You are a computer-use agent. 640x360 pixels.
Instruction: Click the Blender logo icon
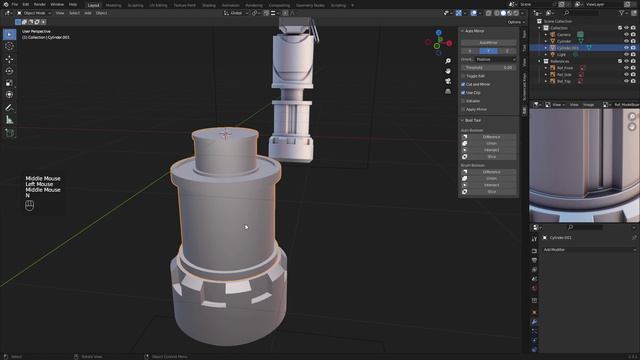(6, 4)
